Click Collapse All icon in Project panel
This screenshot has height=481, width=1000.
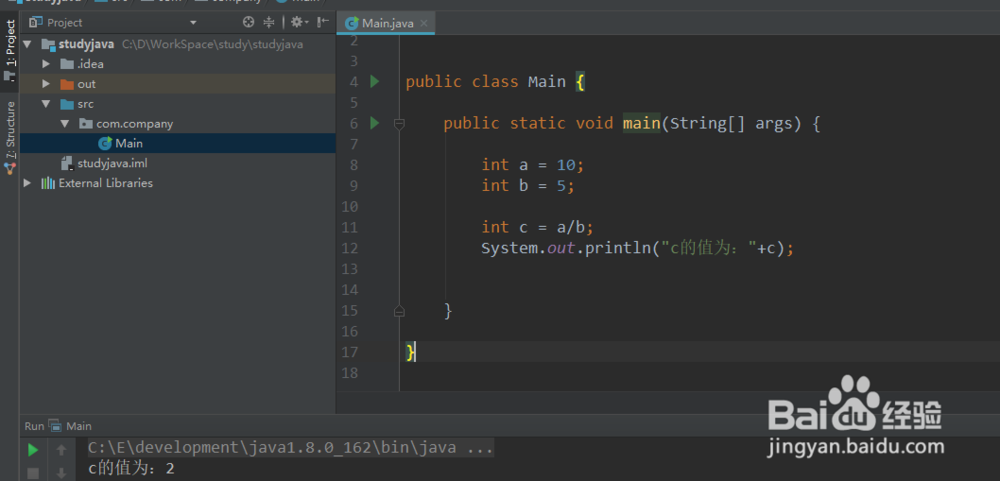click(268, 22)
